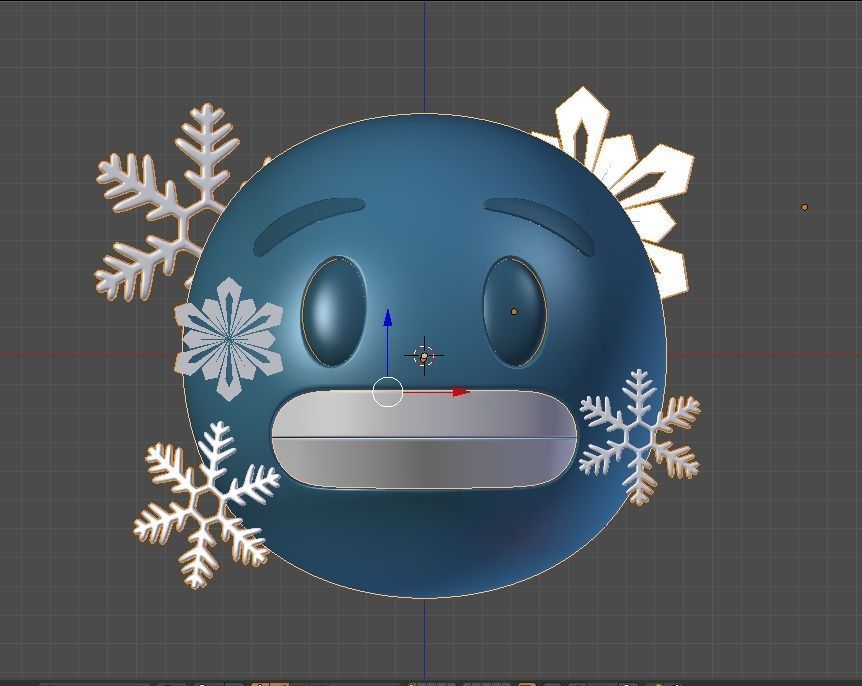Viewport: 862px width, 686px height.
Task: Select the snowflake beside the mouth's right end
Action: [x=639, y=436]
